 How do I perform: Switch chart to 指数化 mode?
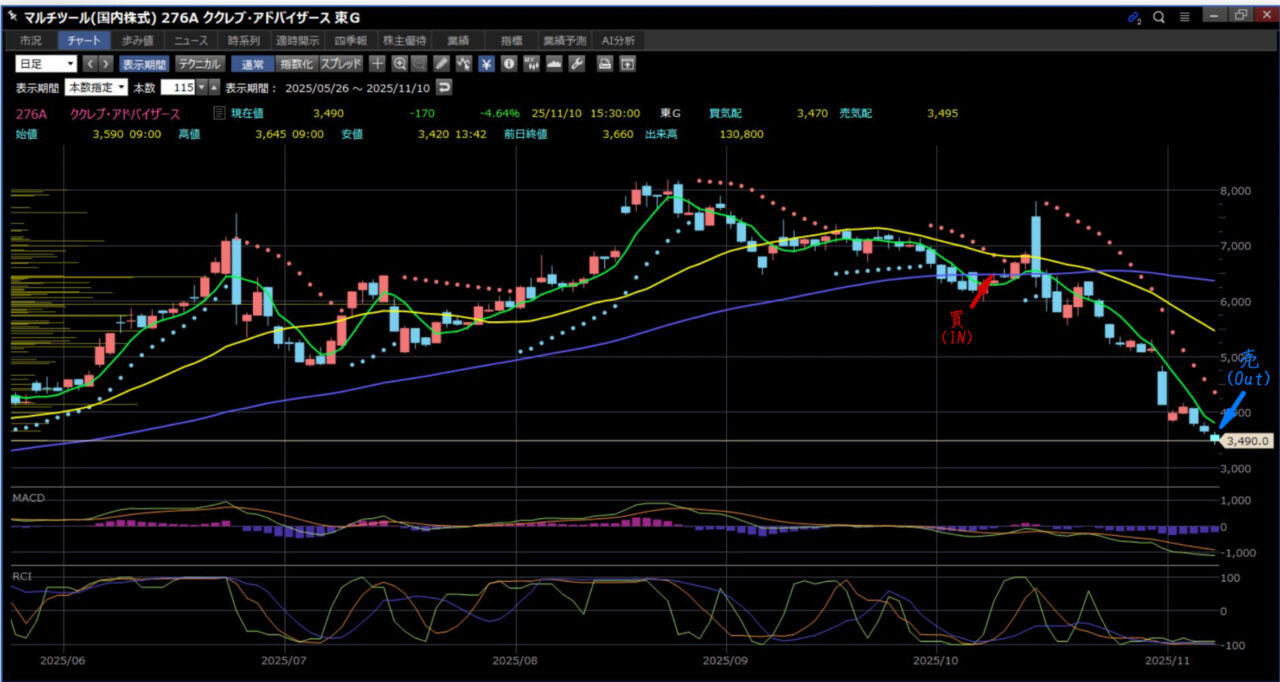click(296, 64)
